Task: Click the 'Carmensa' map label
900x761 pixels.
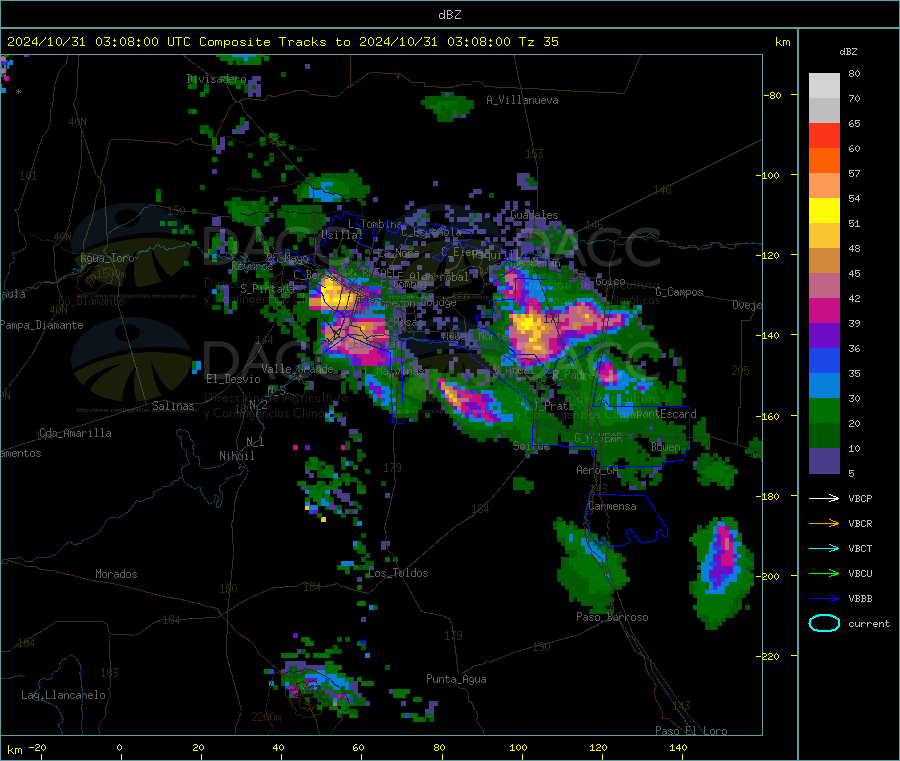Action: coord(612,506)
